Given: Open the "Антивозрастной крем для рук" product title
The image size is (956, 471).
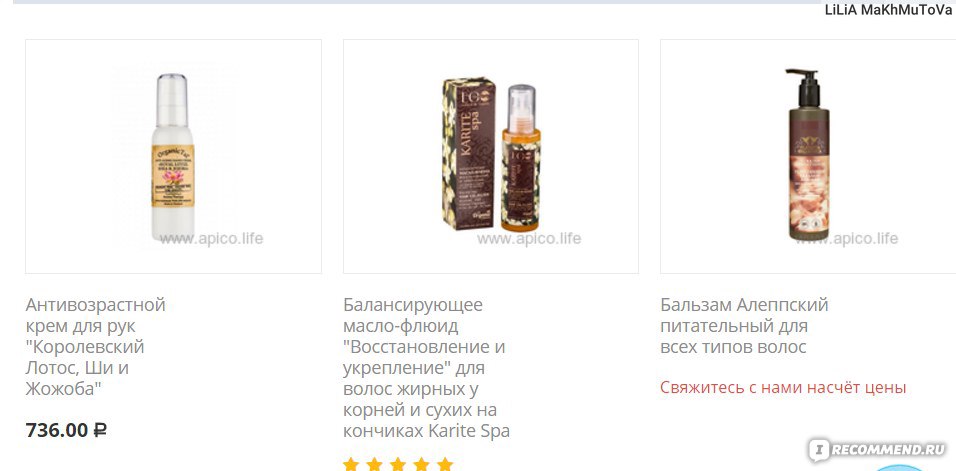Looking at the screenshot, I should [95, 346].
